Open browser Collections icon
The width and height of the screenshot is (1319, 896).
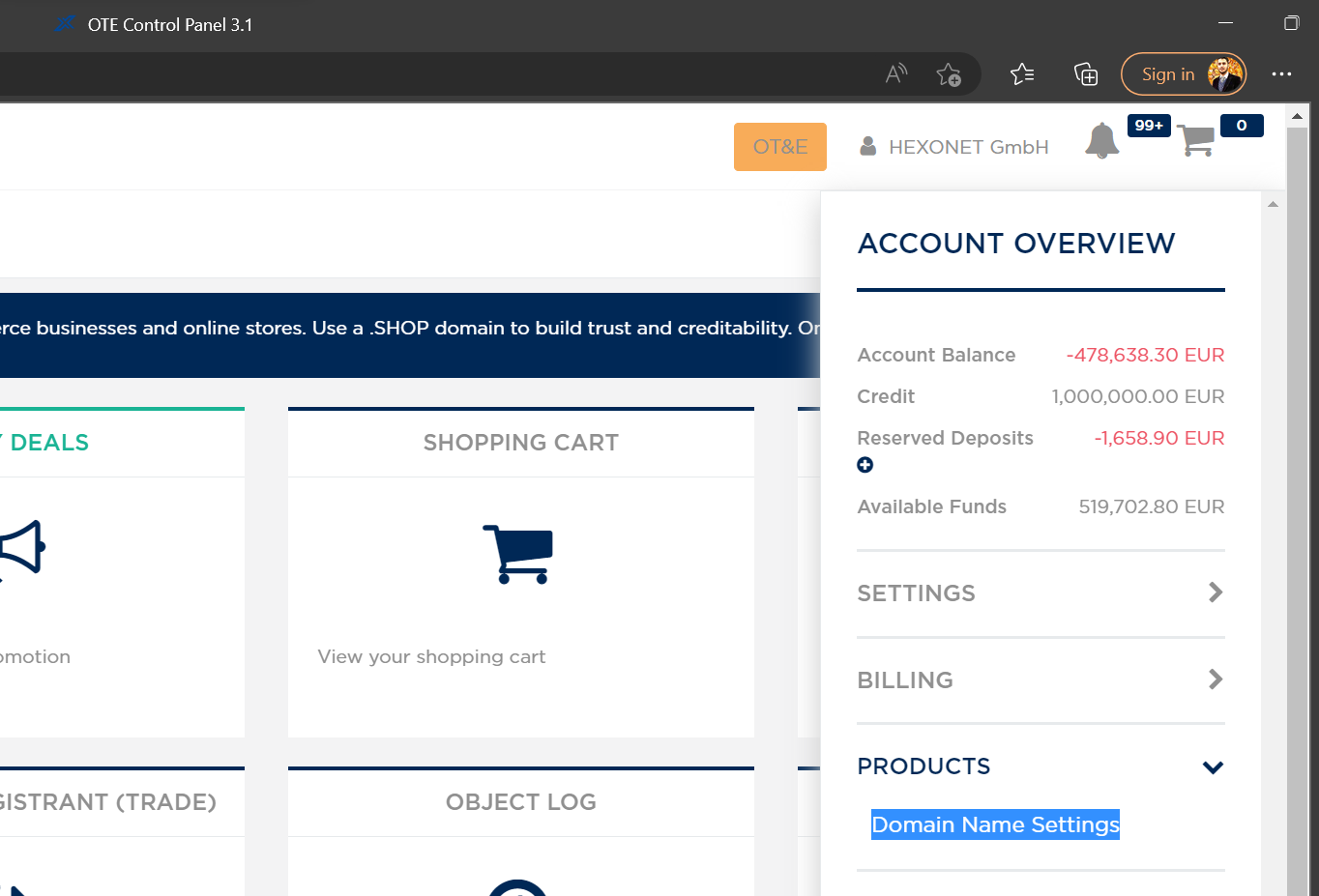pyautogui.click(x=1086, y=74)
